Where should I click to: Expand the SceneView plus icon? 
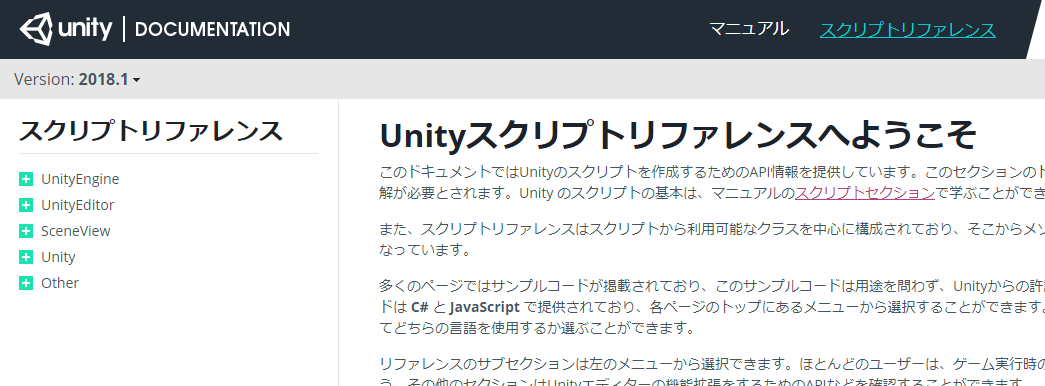[x=26, y=231]
